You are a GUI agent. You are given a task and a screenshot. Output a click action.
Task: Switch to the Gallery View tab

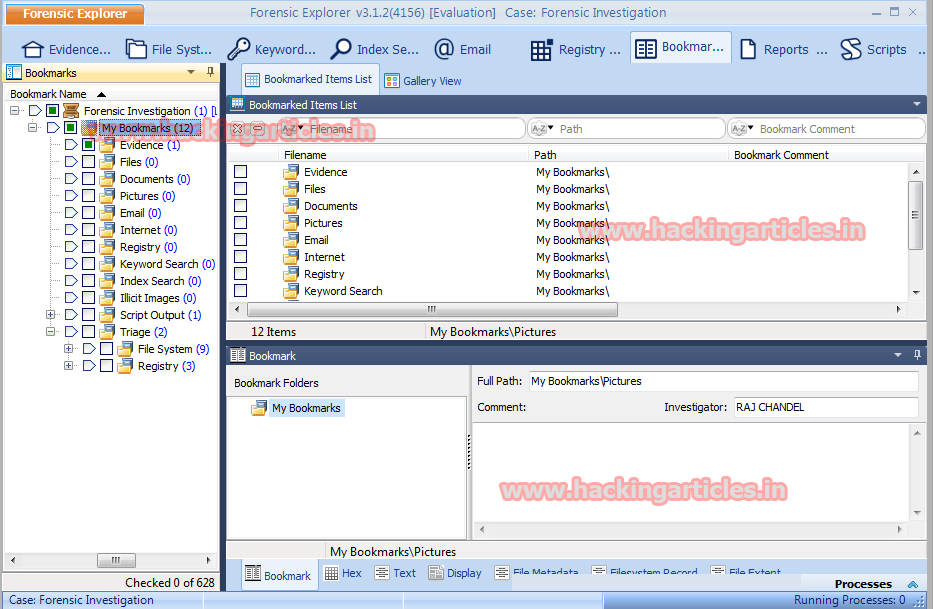coord(423,81)
